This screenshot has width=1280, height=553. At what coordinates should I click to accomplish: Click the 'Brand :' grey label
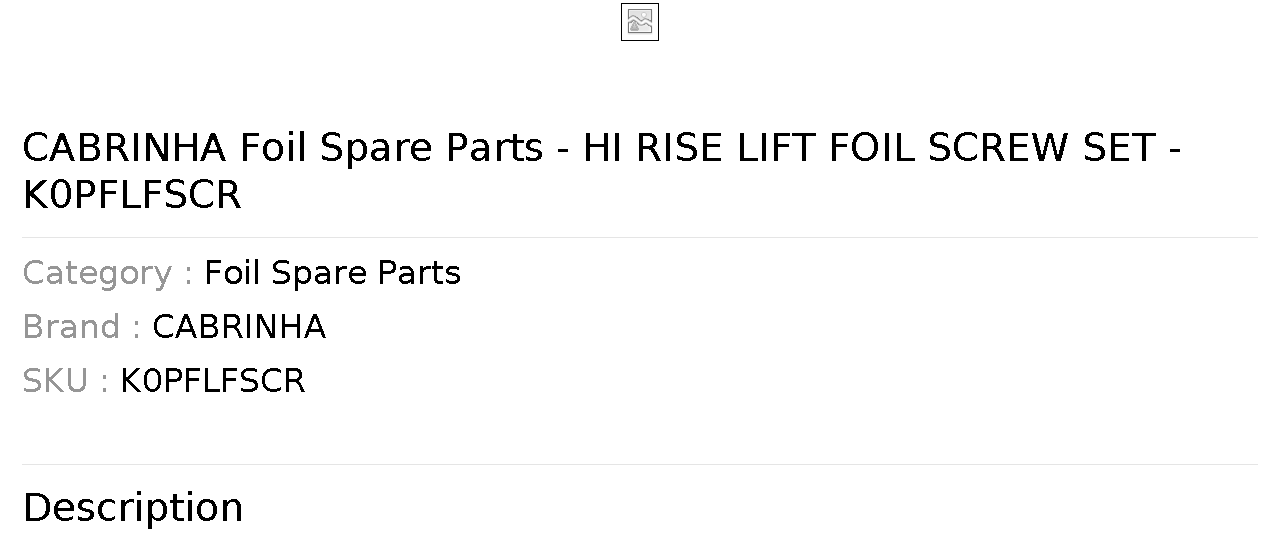[81, 327]
